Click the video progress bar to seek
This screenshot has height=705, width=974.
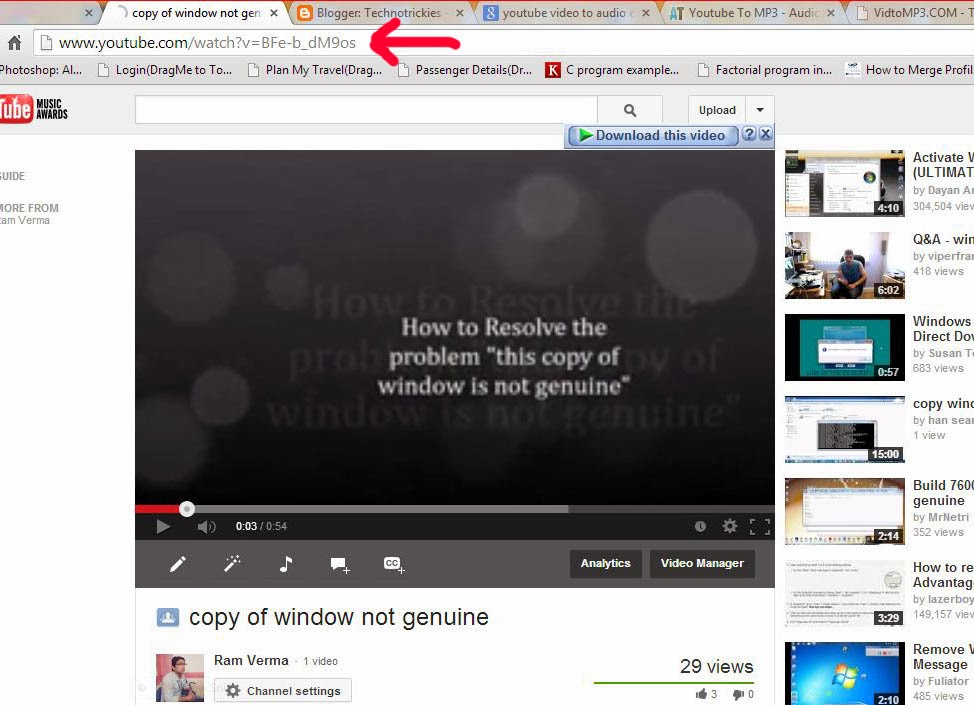click(400, 508)
